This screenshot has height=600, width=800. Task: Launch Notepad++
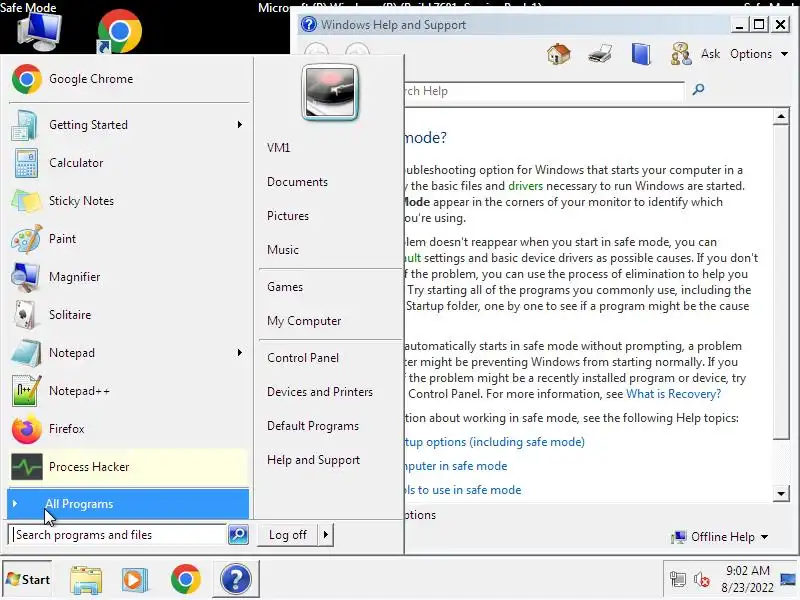tap(129, 391)
